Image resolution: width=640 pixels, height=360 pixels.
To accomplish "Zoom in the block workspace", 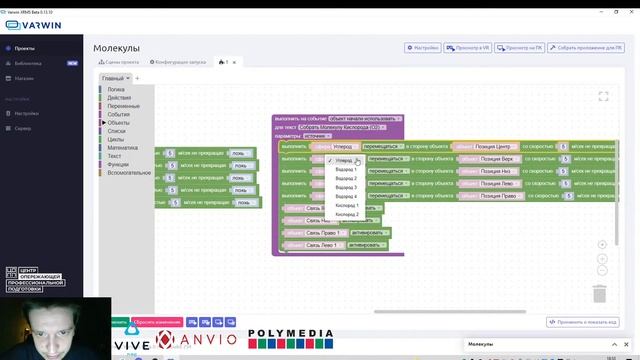I will click(602, 259).
